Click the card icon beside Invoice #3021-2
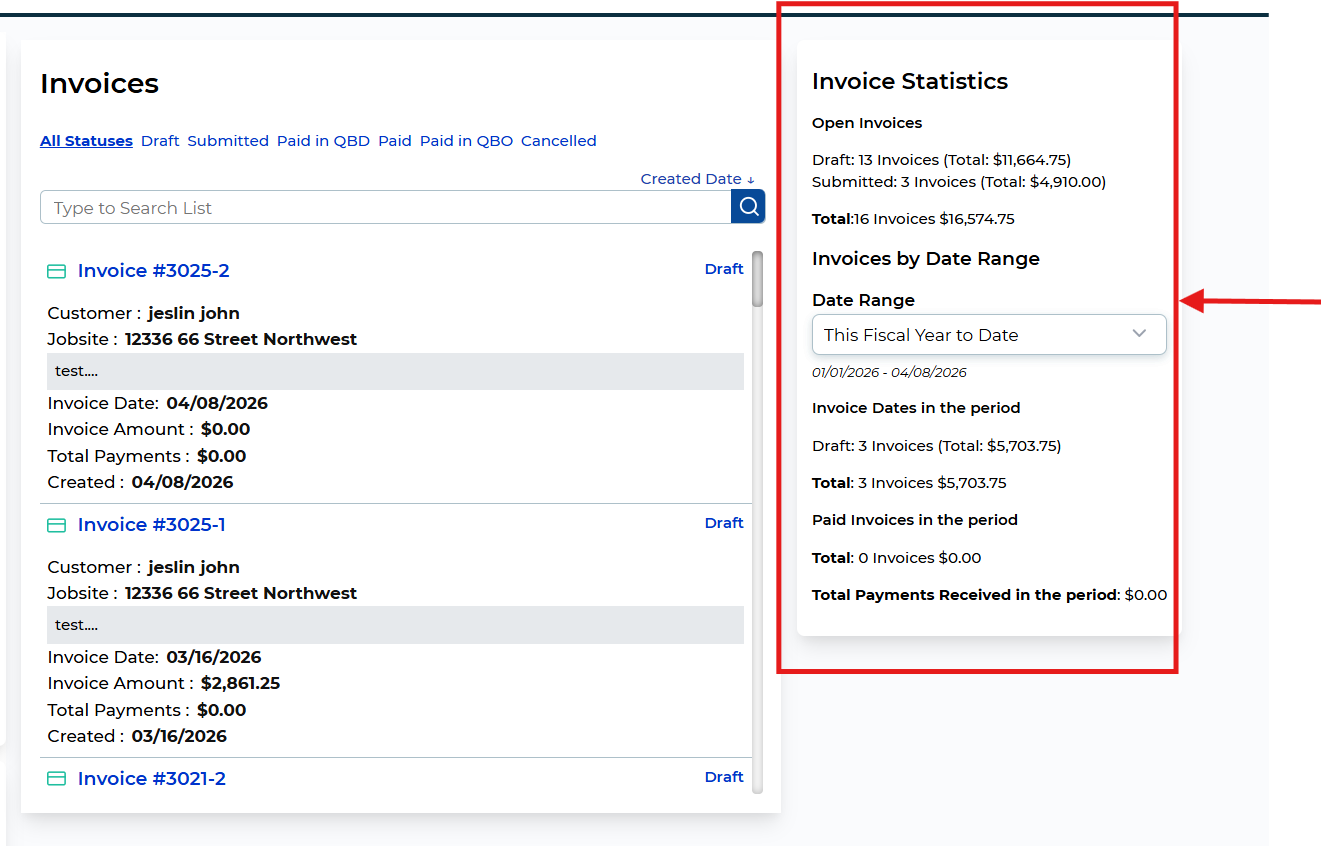1321x846 pixels. pos(57,779)
